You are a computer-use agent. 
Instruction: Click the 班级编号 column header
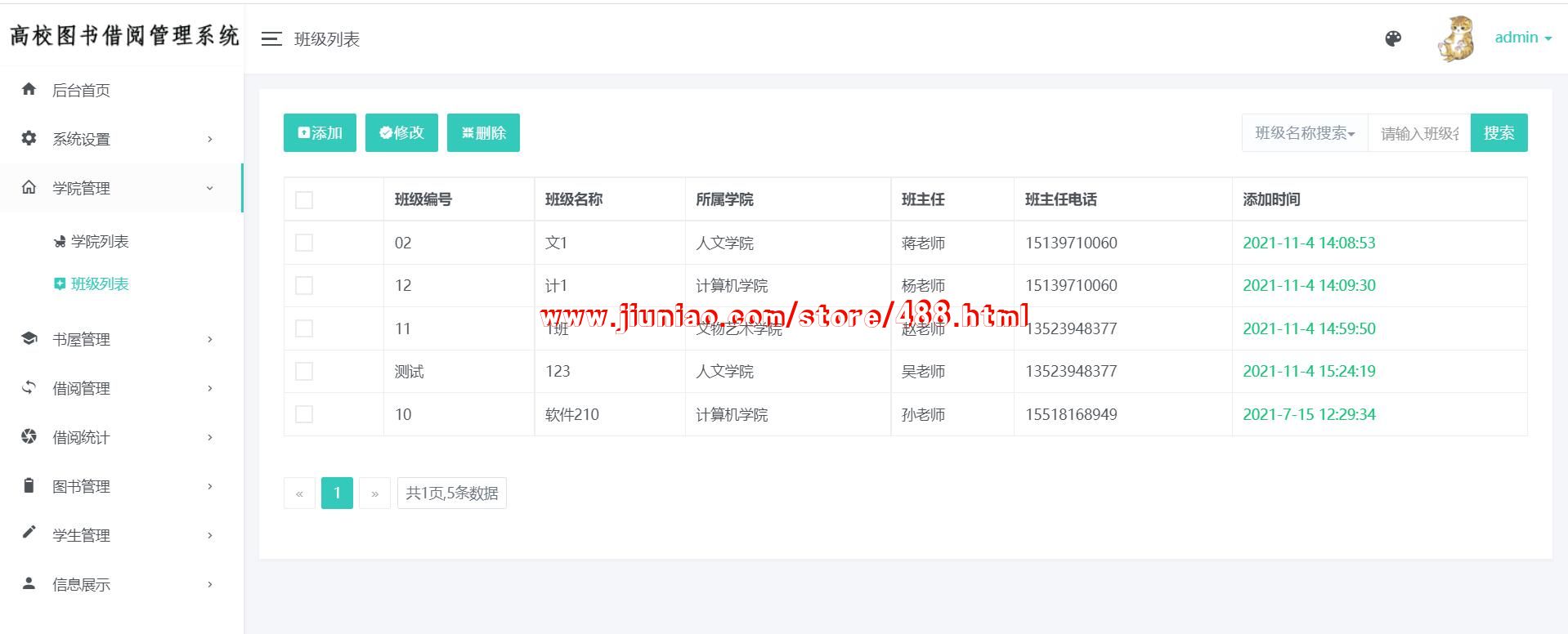pos(423,199)
